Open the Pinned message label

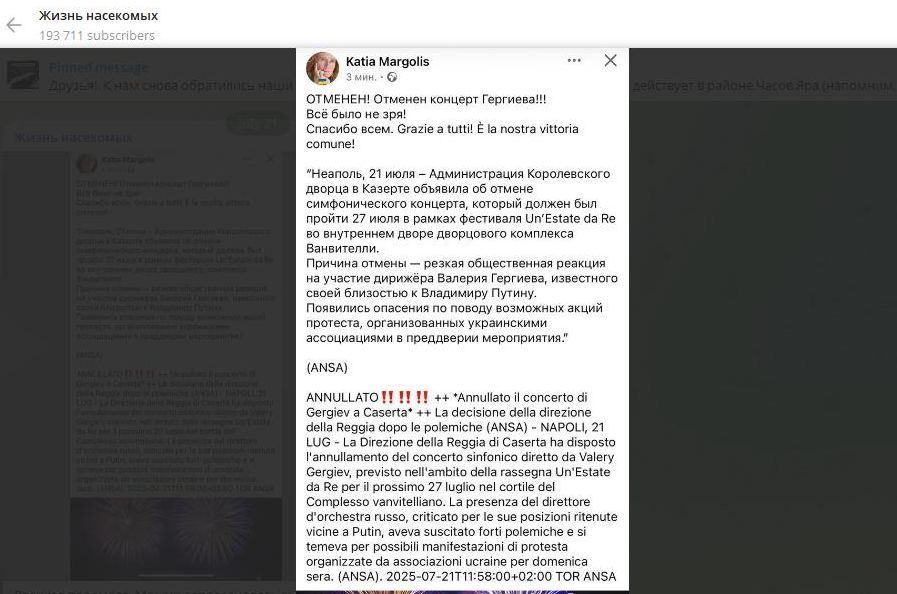[98, 68]
